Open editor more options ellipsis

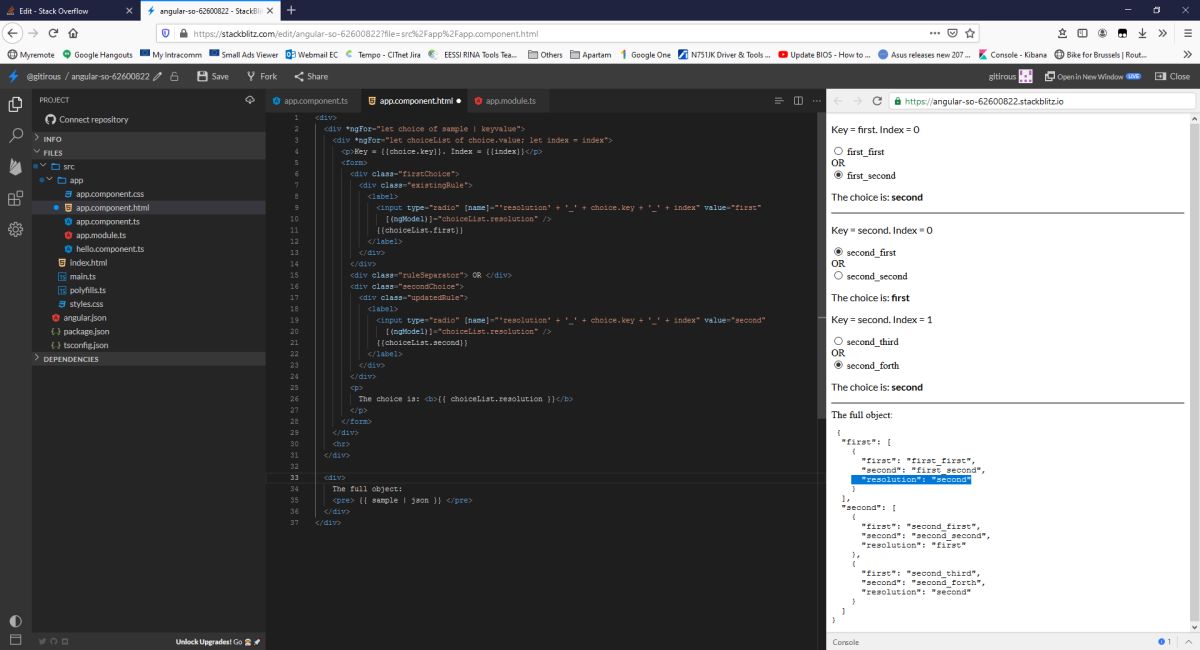[816, 100]
